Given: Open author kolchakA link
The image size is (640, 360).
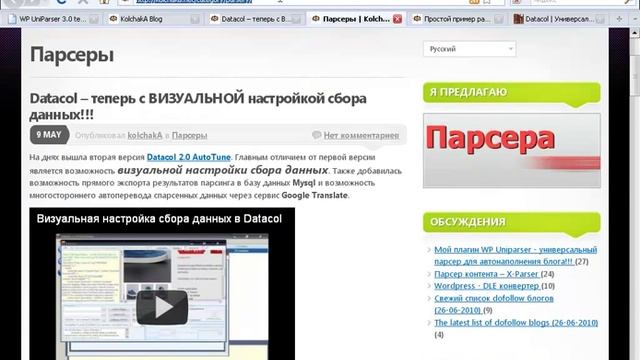Looking at the screenshot, I should coord(145,135).
